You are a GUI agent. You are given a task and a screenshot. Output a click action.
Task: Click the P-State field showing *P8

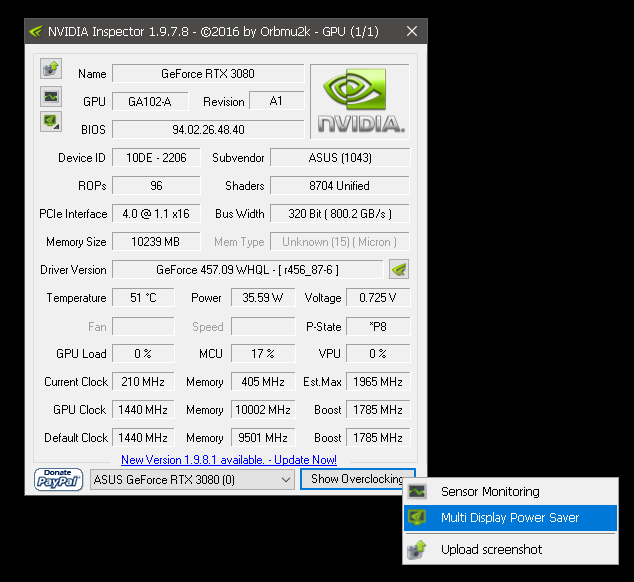pos(378,326)
